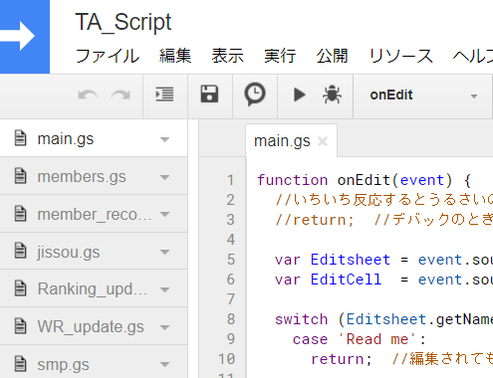Open the リソース menu
This screenshot has height=378, width=493.
401,56
